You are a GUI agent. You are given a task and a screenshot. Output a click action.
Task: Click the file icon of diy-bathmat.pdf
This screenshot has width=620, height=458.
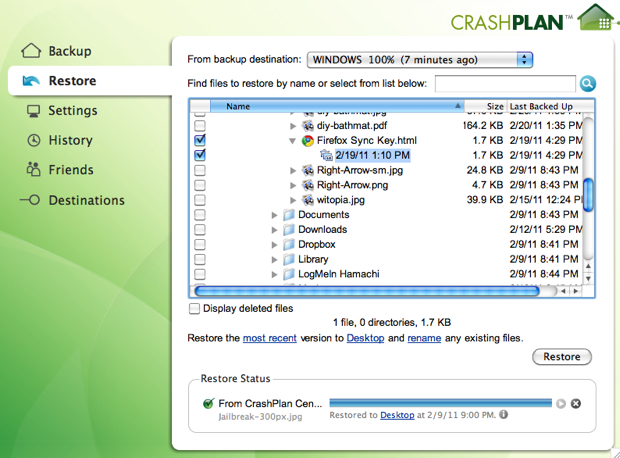[x=308, y=126]
